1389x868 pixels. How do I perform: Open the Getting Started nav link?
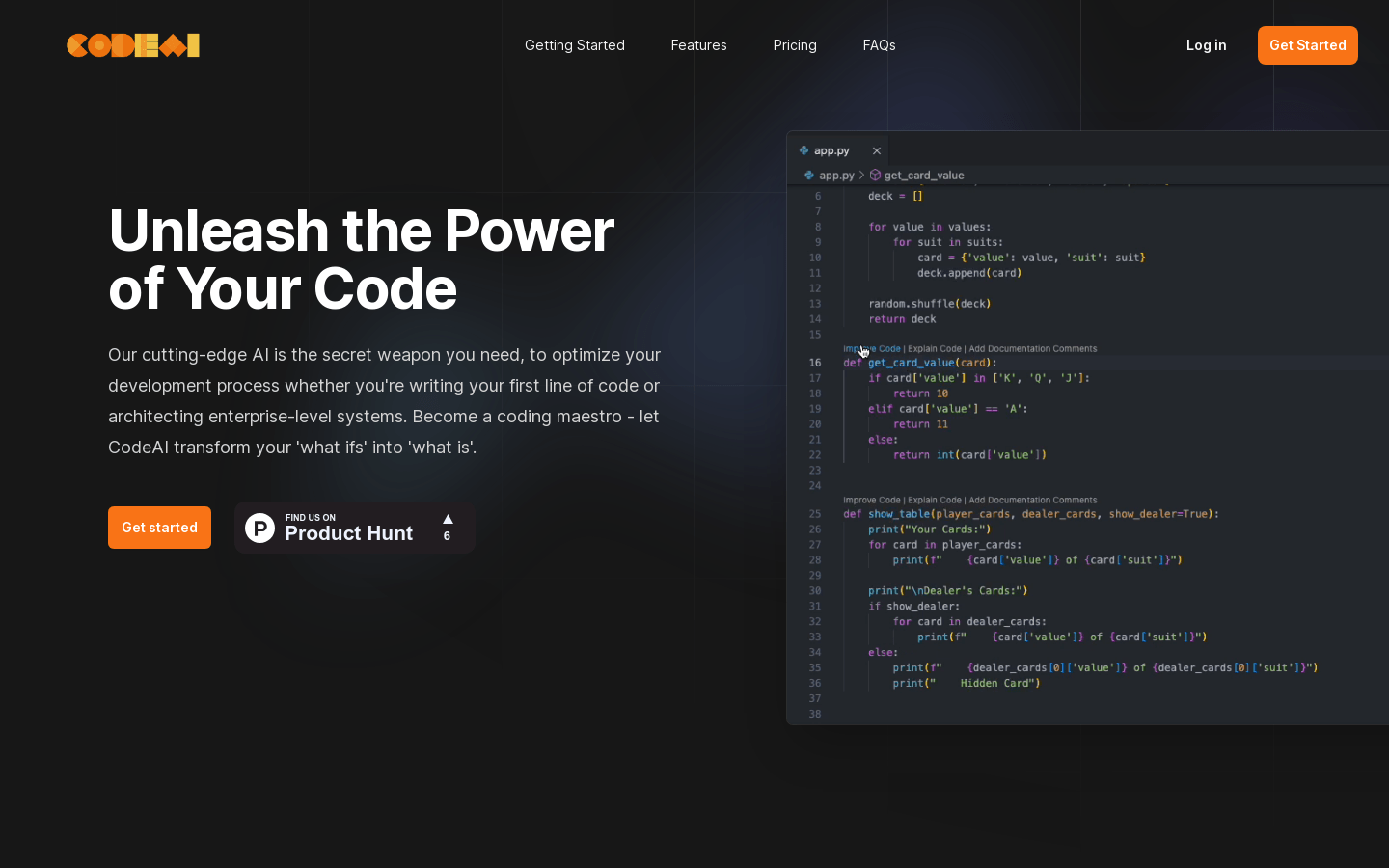(575, 45)
